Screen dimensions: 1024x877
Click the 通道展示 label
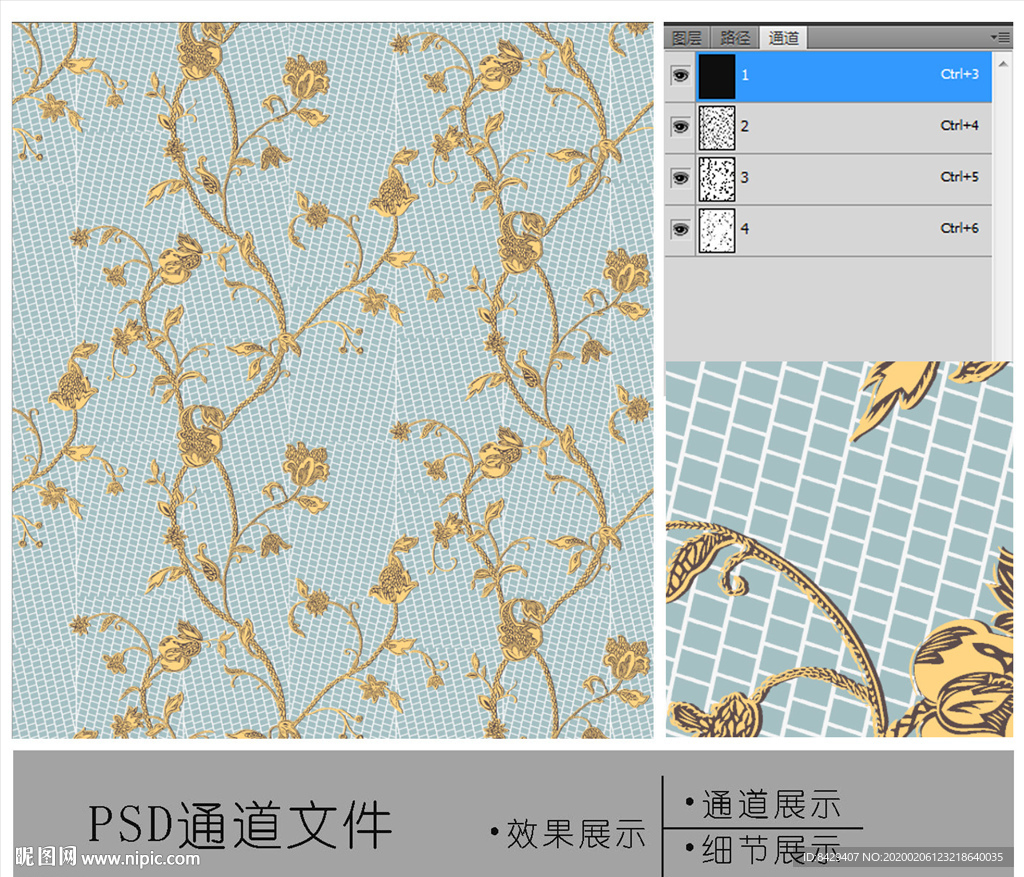click(770, 804)
